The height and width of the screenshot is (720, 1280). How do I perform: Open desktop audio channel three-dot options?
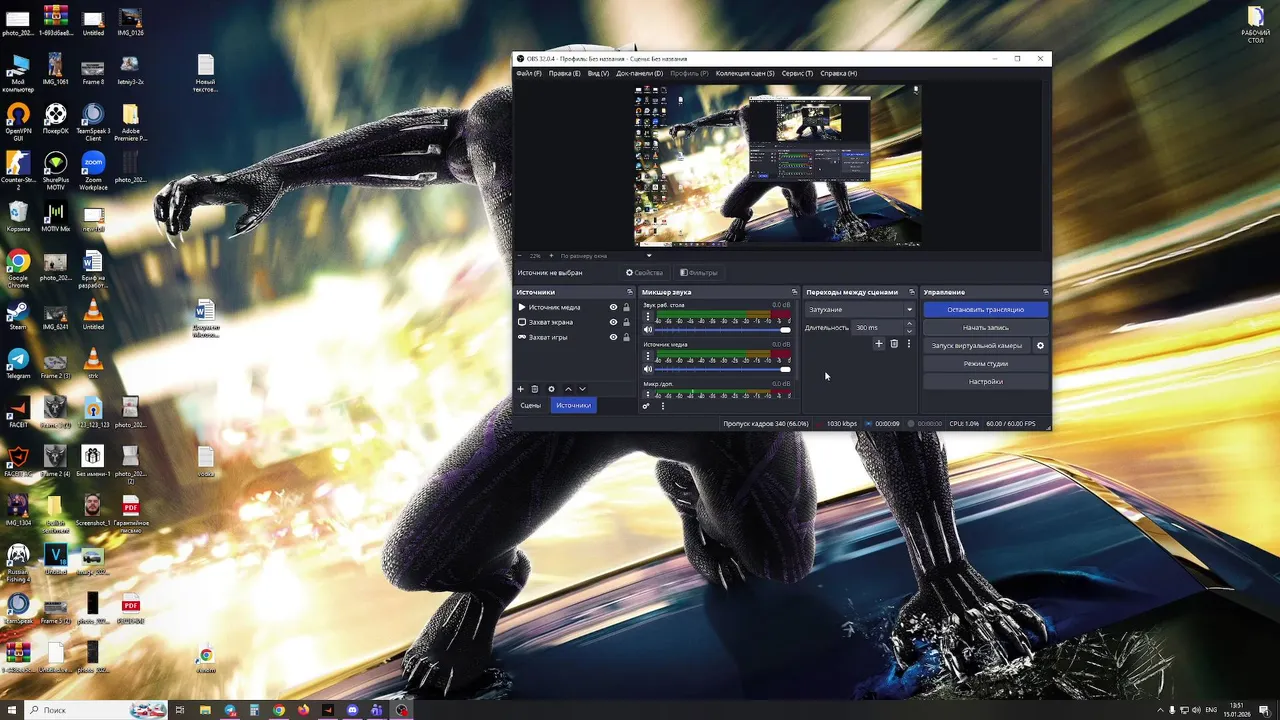click(648, 316)
